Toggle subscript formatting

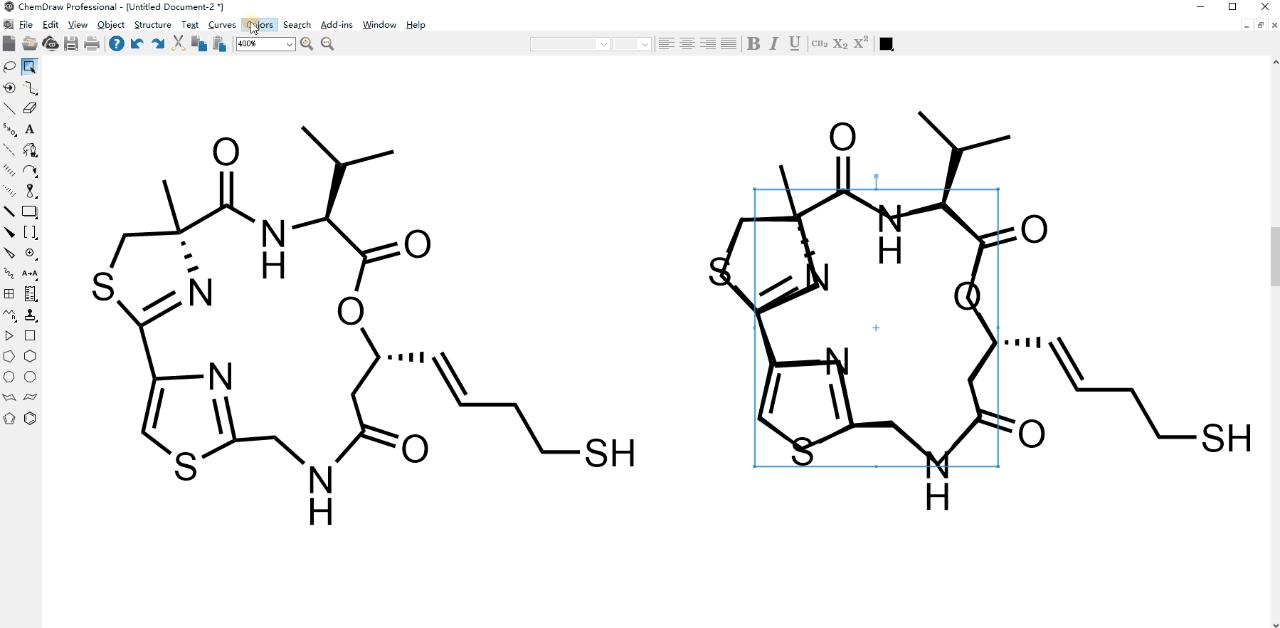click(840, 43)
